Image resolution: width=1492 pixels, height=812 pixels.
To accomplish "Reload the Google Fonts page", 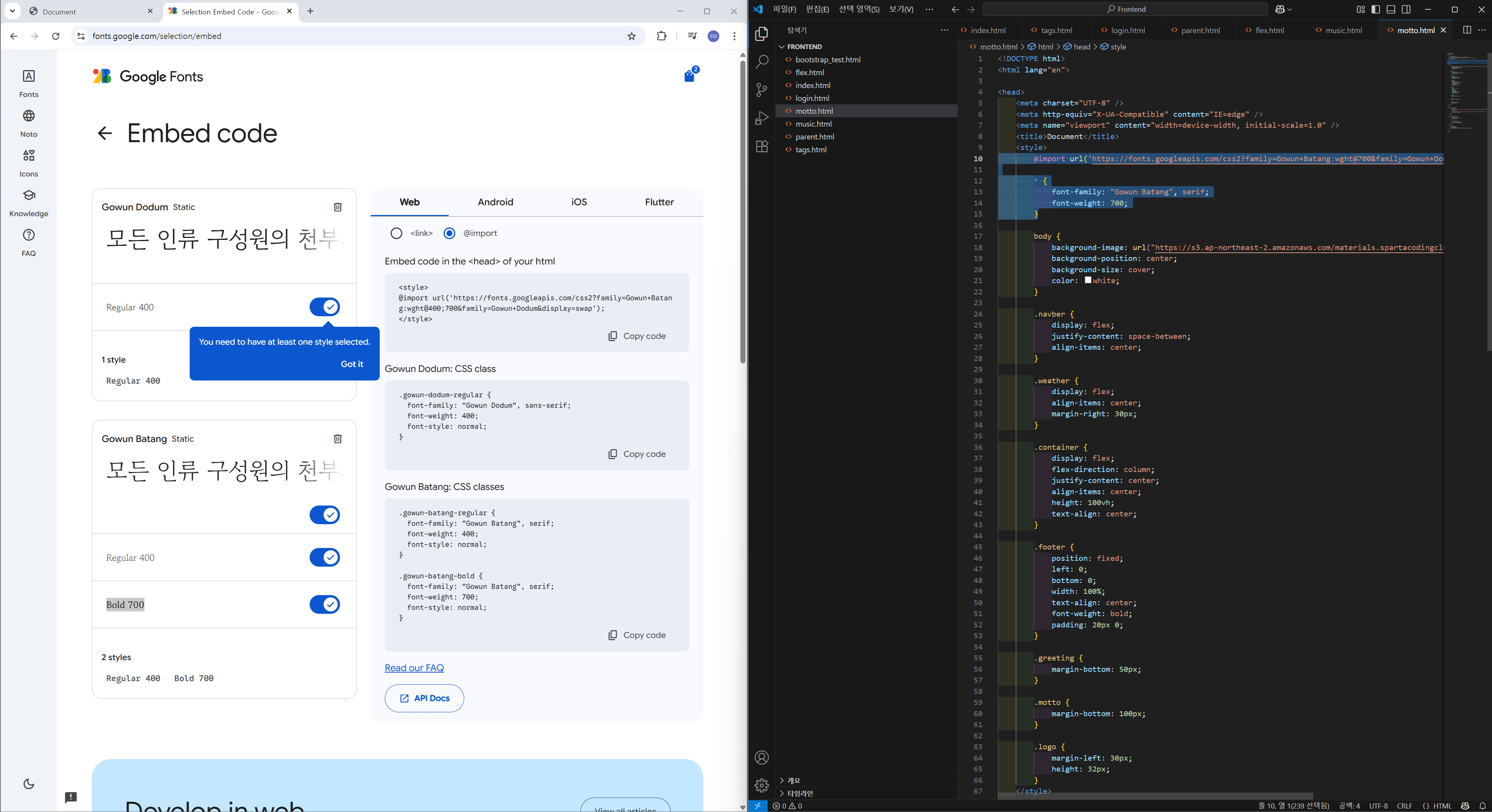I will coord(56,36).
